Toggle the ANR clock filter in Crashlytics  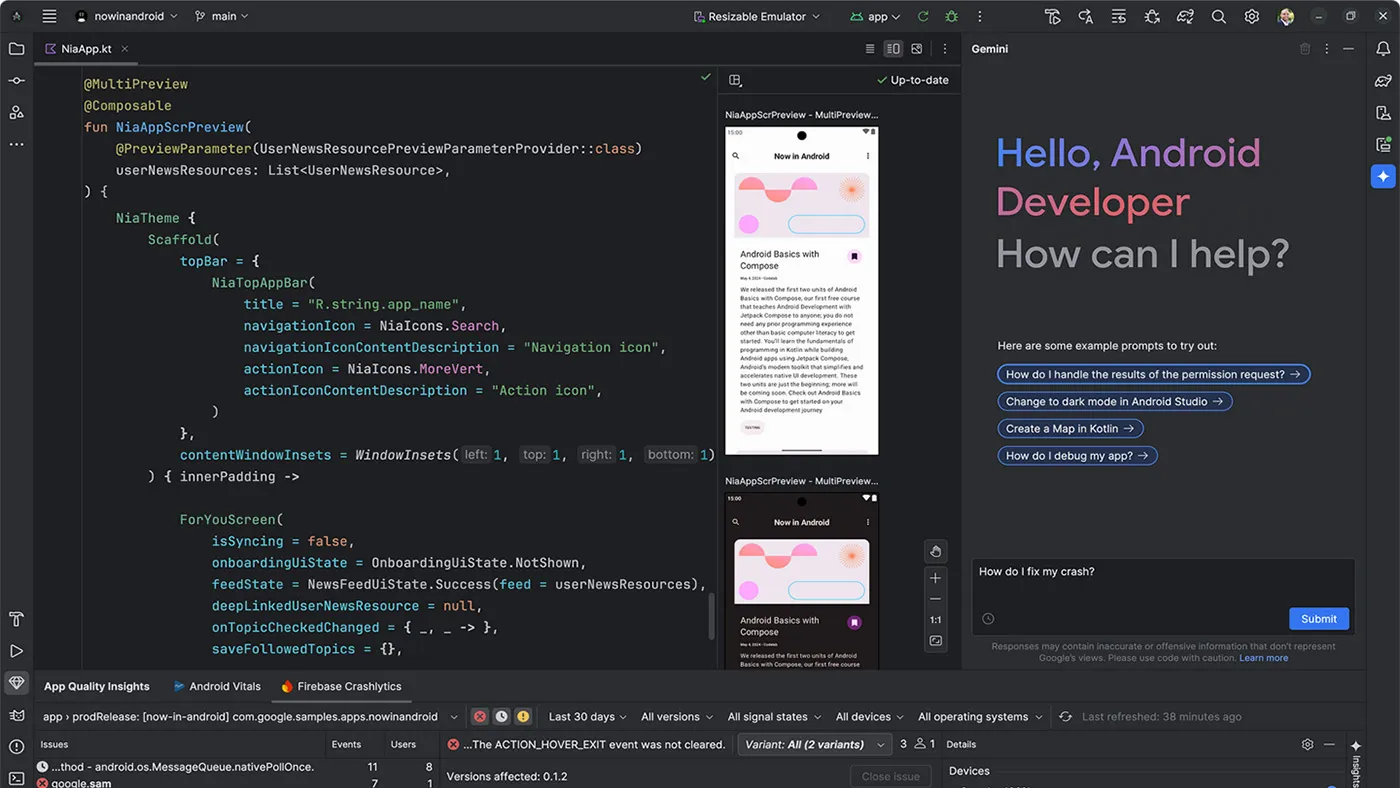(500, 716)
